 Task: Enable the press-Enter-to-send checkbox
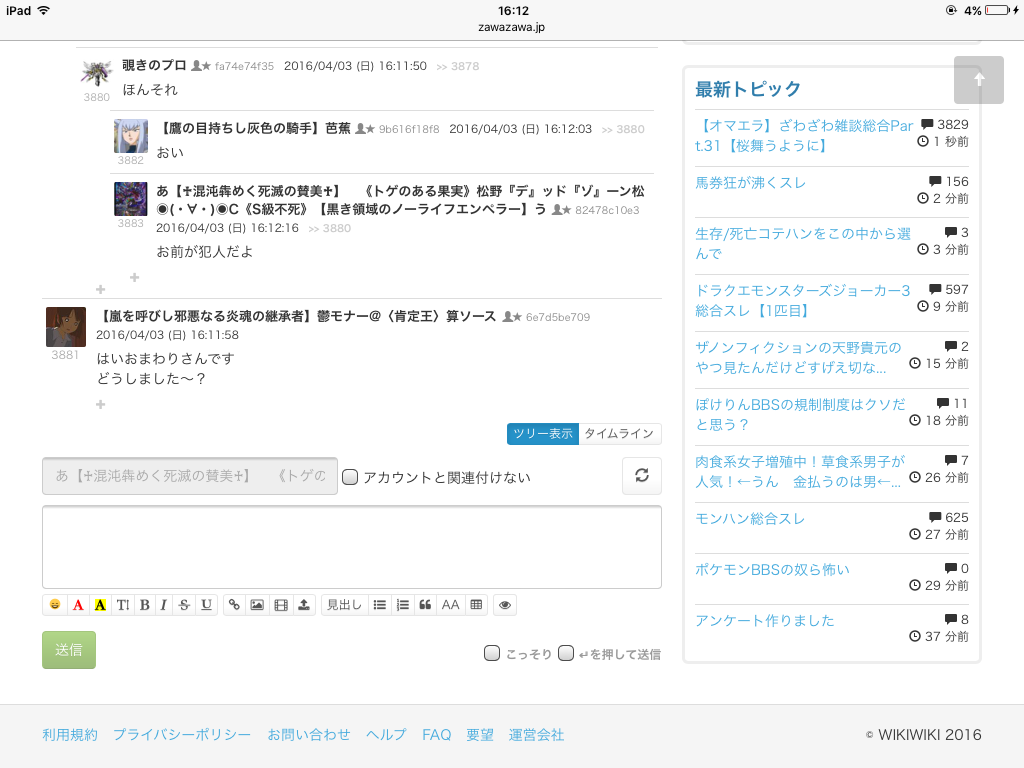coord(566,653)
